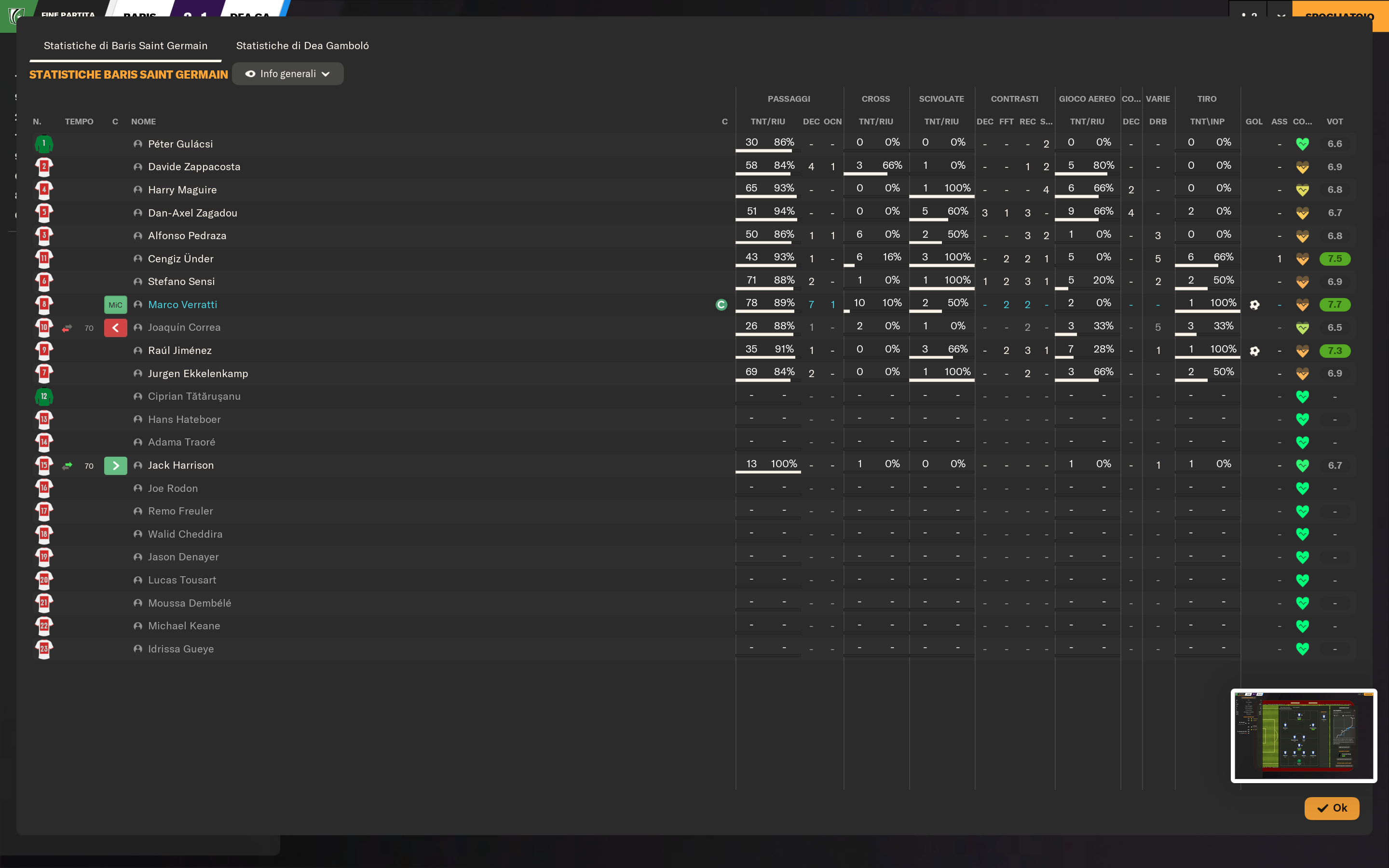
Task: Open Jurgen Ekkelenkamp's player profile link
Action: [x=198, y=374]
